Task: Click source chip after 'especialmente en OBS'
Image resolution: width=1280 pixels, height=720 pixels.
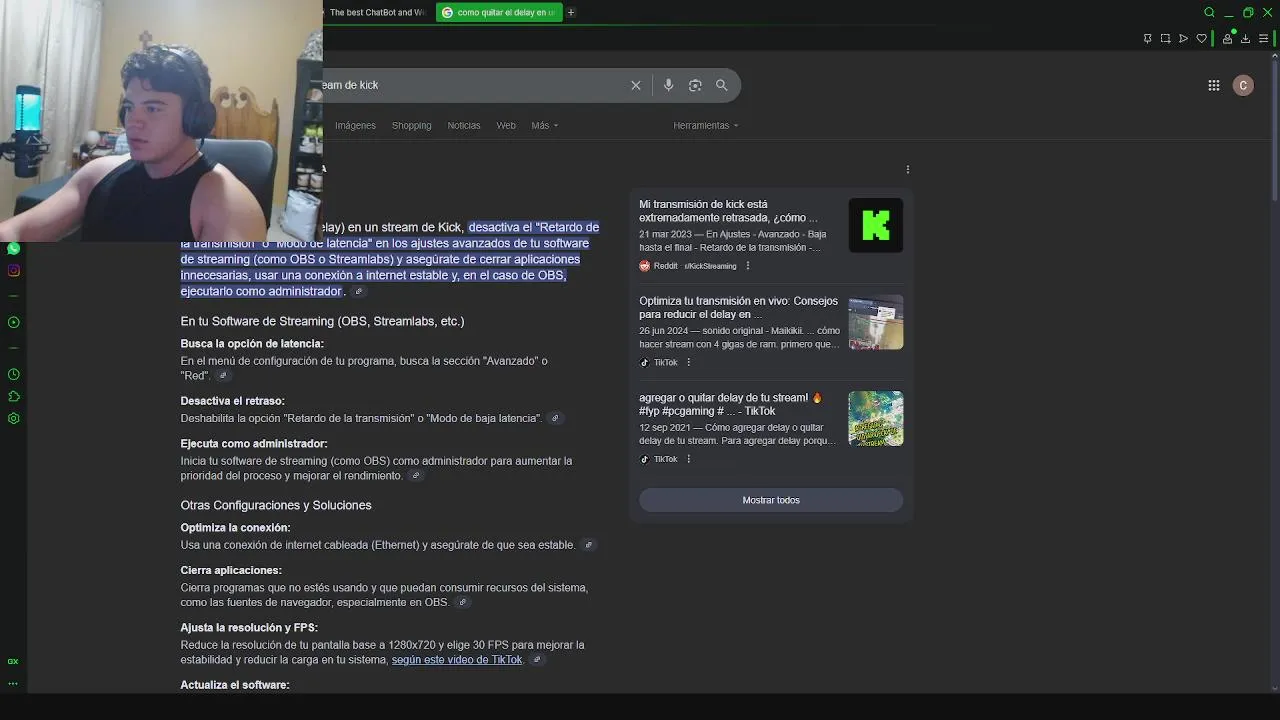Action: pyautogui.click(x=462, y=603)
